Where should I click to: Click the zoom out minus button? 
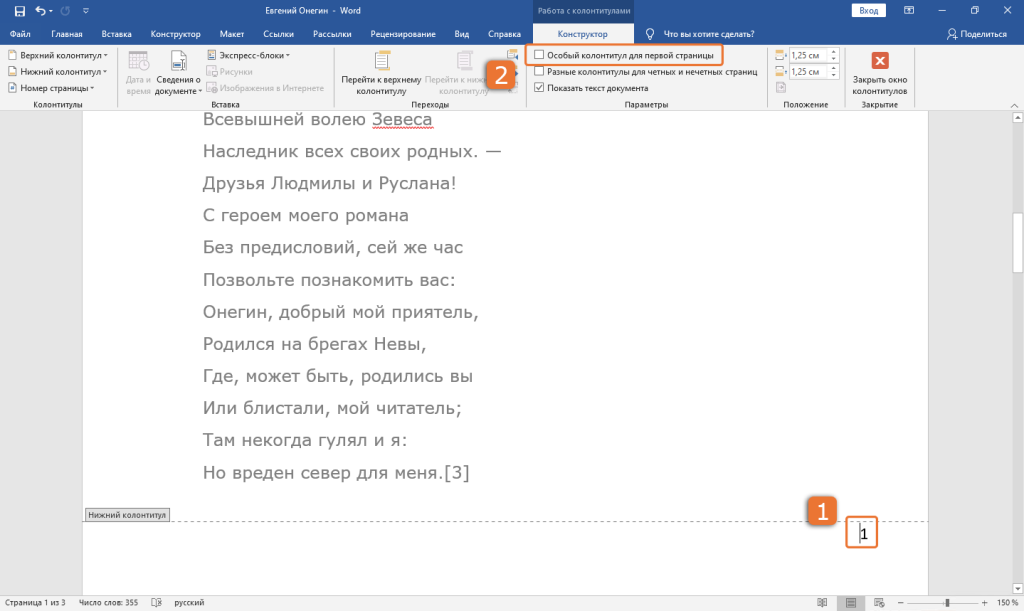tap(901, 603)
